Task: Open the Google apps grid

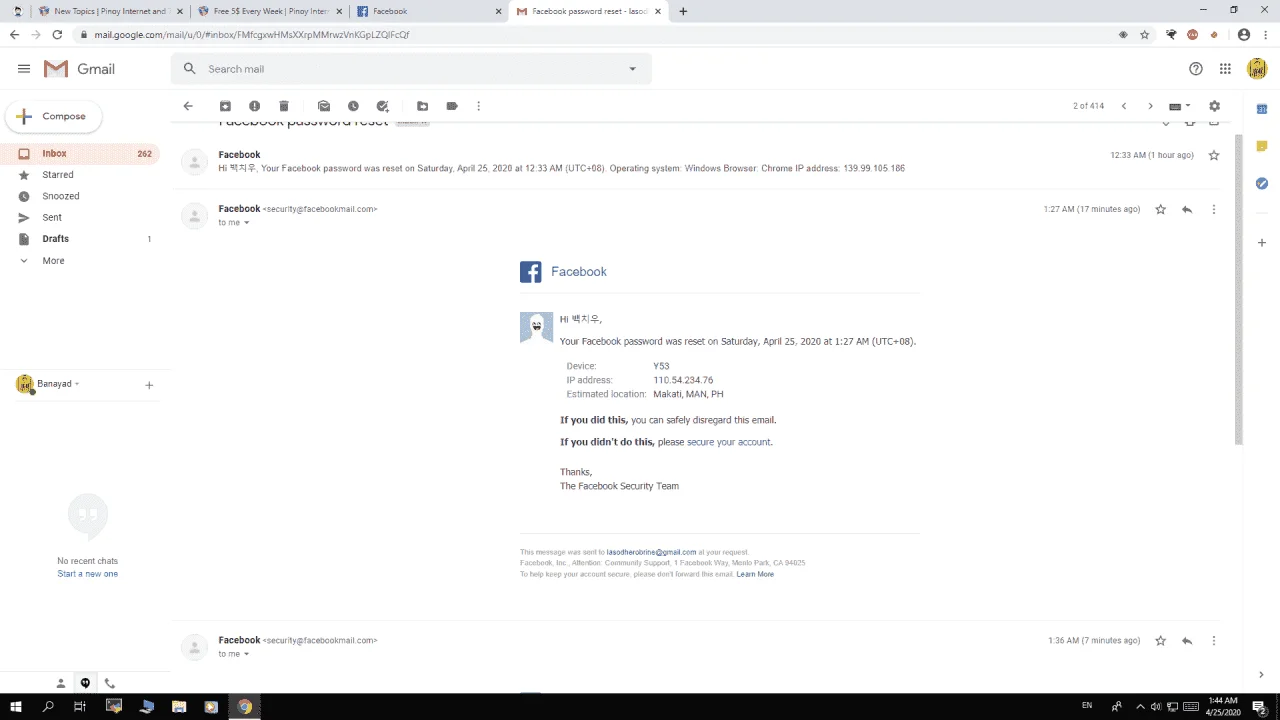Action: [1225, 69]
